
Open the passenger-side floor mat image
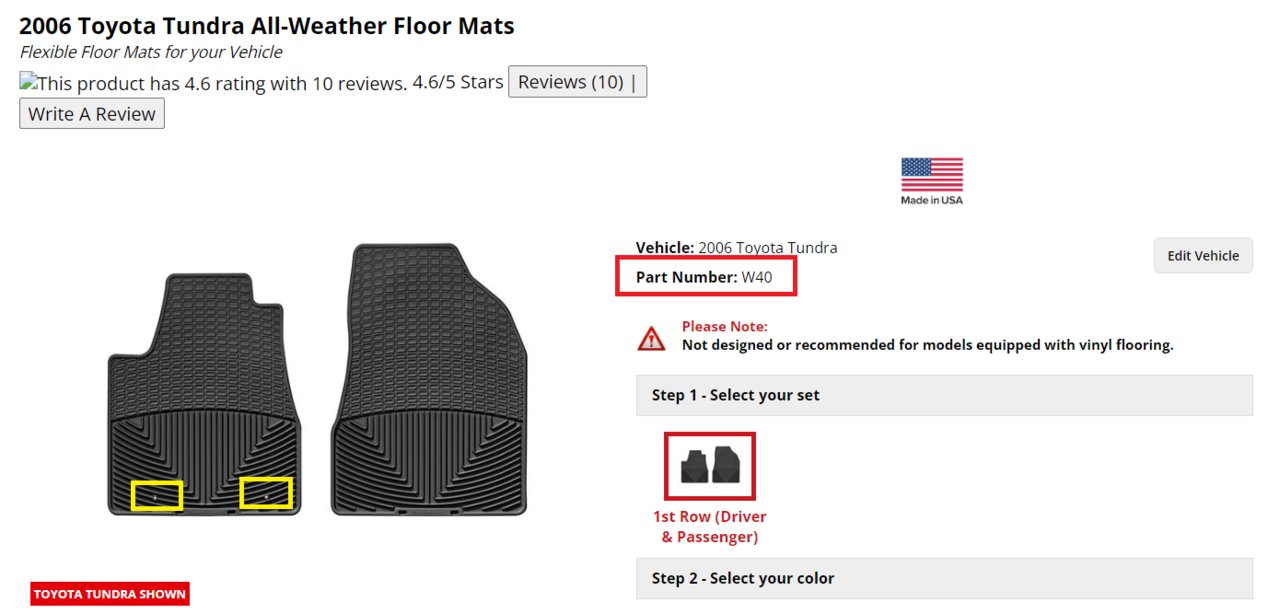[x=428, y=378]
